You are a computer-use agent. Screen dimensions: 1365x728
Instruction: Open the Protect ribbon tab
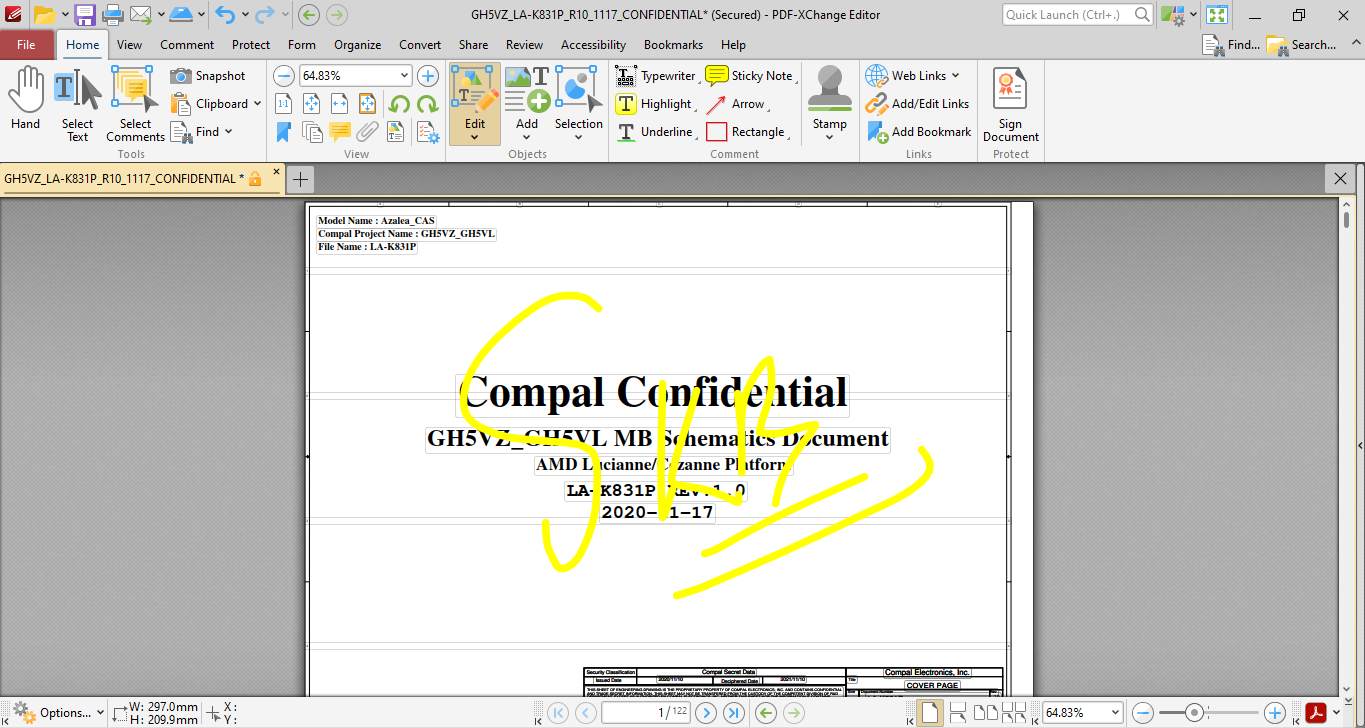point(251,45)
